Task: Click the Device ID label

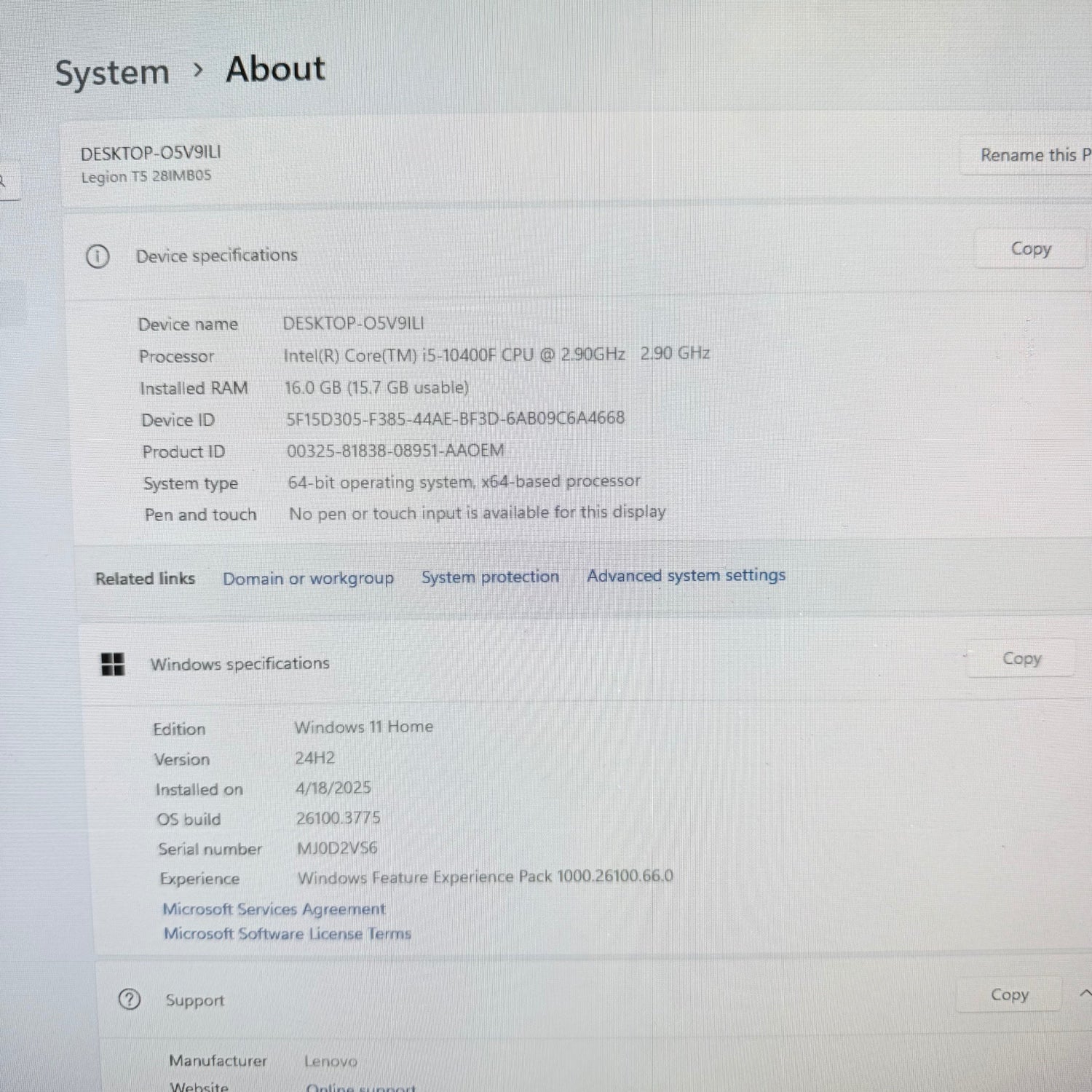Action: point(178,420)
